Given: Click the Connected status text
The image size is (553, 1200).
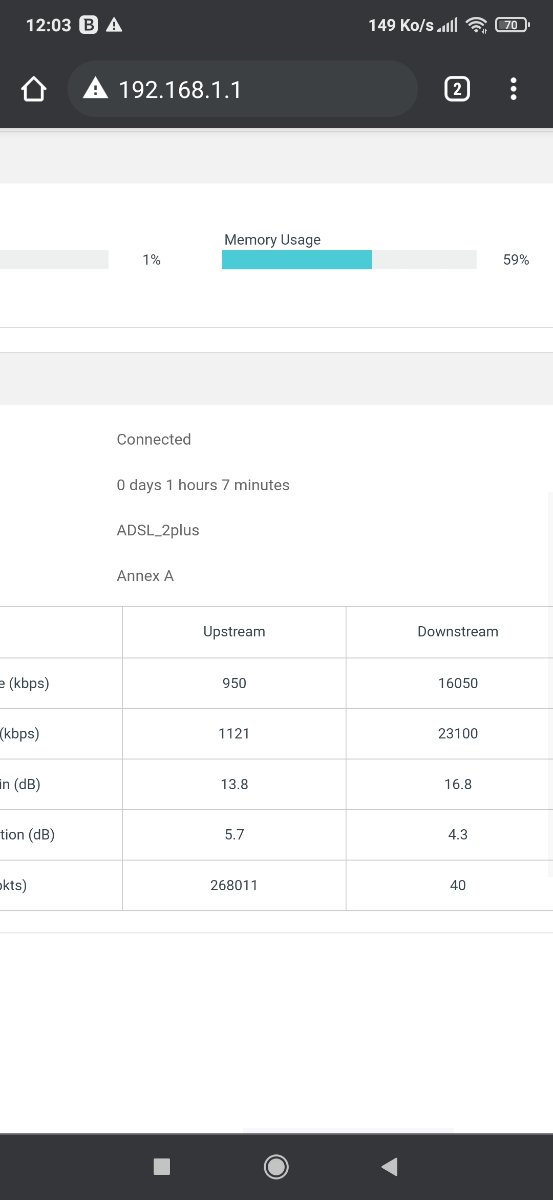Looking at the screenshot, I should (x=154, y=439).
